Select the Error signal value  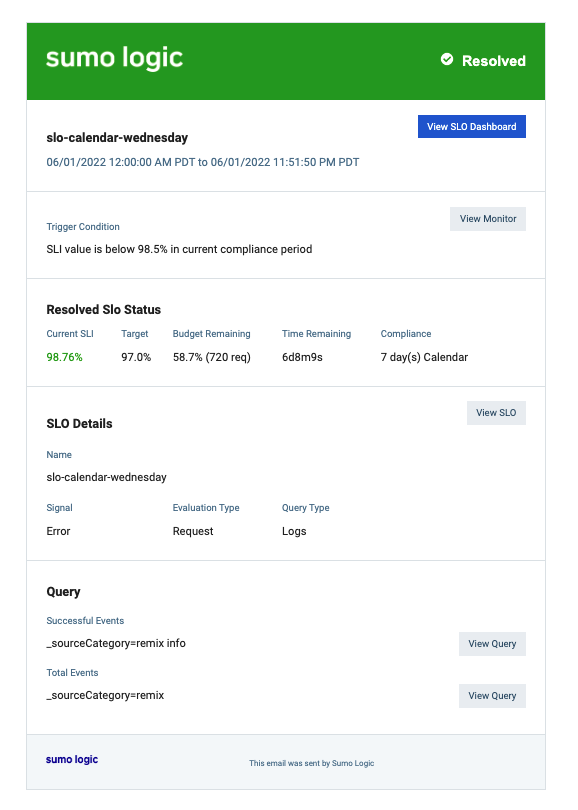[57, 530]
